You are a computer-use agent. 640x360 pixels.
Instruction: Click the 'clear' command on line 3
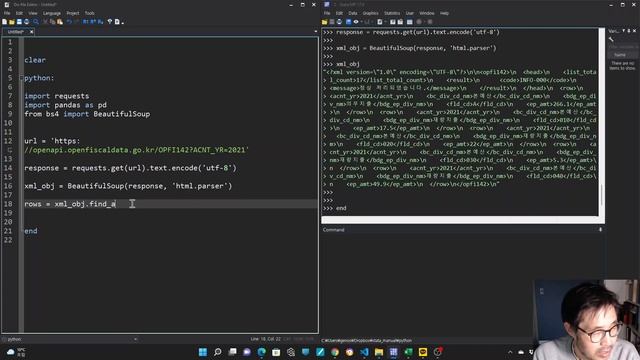pos(35,60)
